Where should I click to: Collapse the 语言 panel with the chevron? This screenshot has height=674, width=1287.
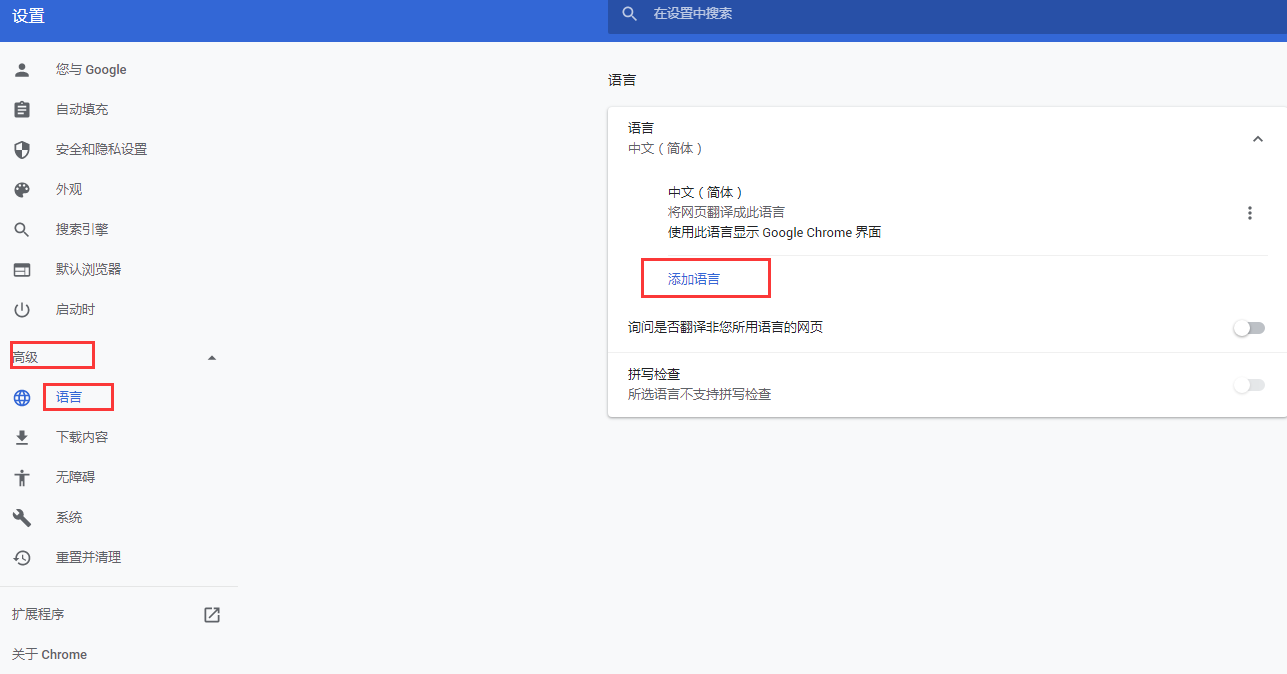1258,139
